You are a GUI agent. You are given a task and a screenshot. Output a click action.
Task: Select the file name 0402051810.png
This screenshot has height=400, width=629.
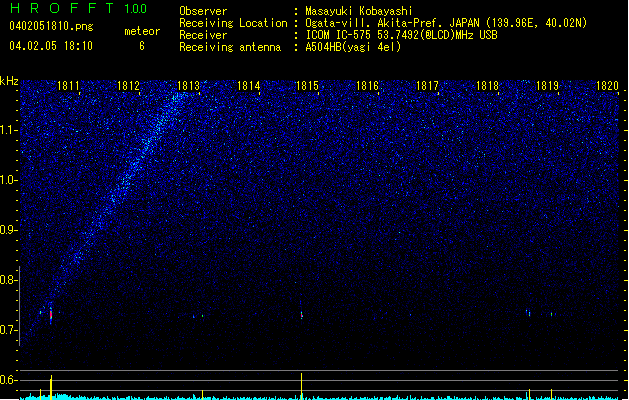pyautogui.click(x=51, y=26)
